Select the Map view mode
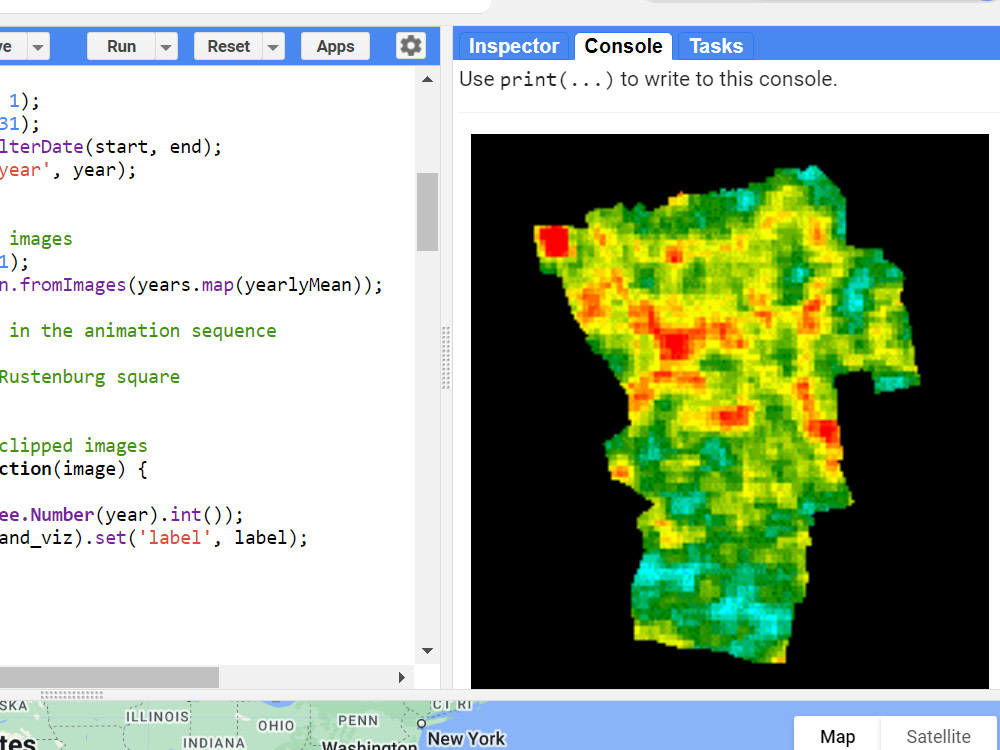The width and height of the screenshot is (1000, 750). click(837, 737)
